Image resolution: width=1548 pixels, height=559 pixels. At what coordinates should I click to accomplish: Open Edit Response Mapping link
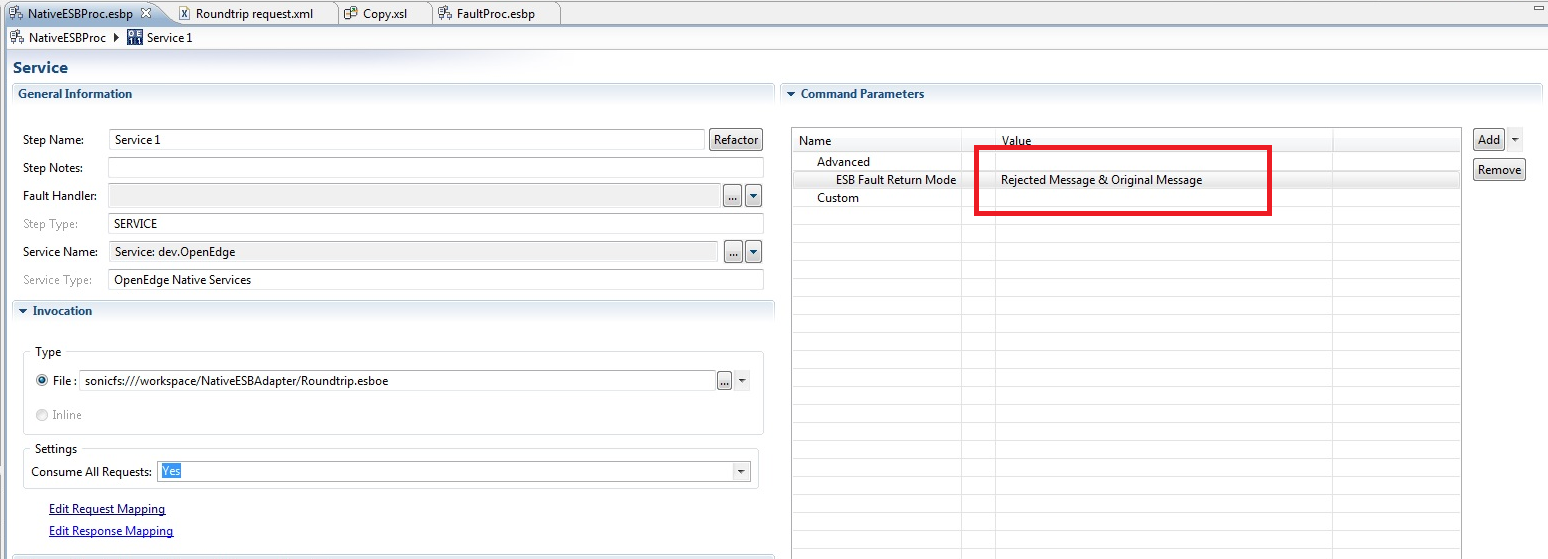(111, 531)
